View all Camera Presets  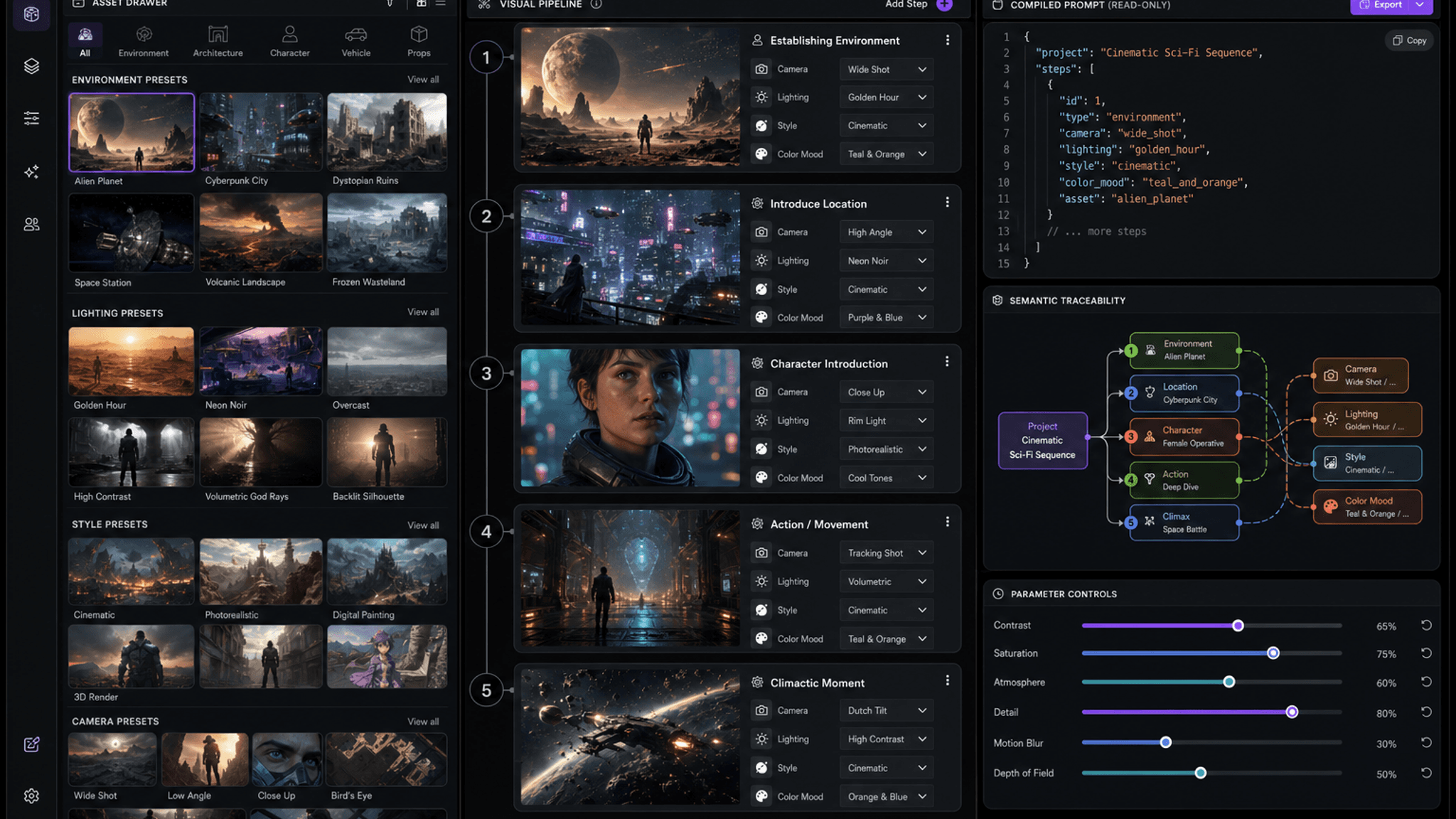(423, 722)
